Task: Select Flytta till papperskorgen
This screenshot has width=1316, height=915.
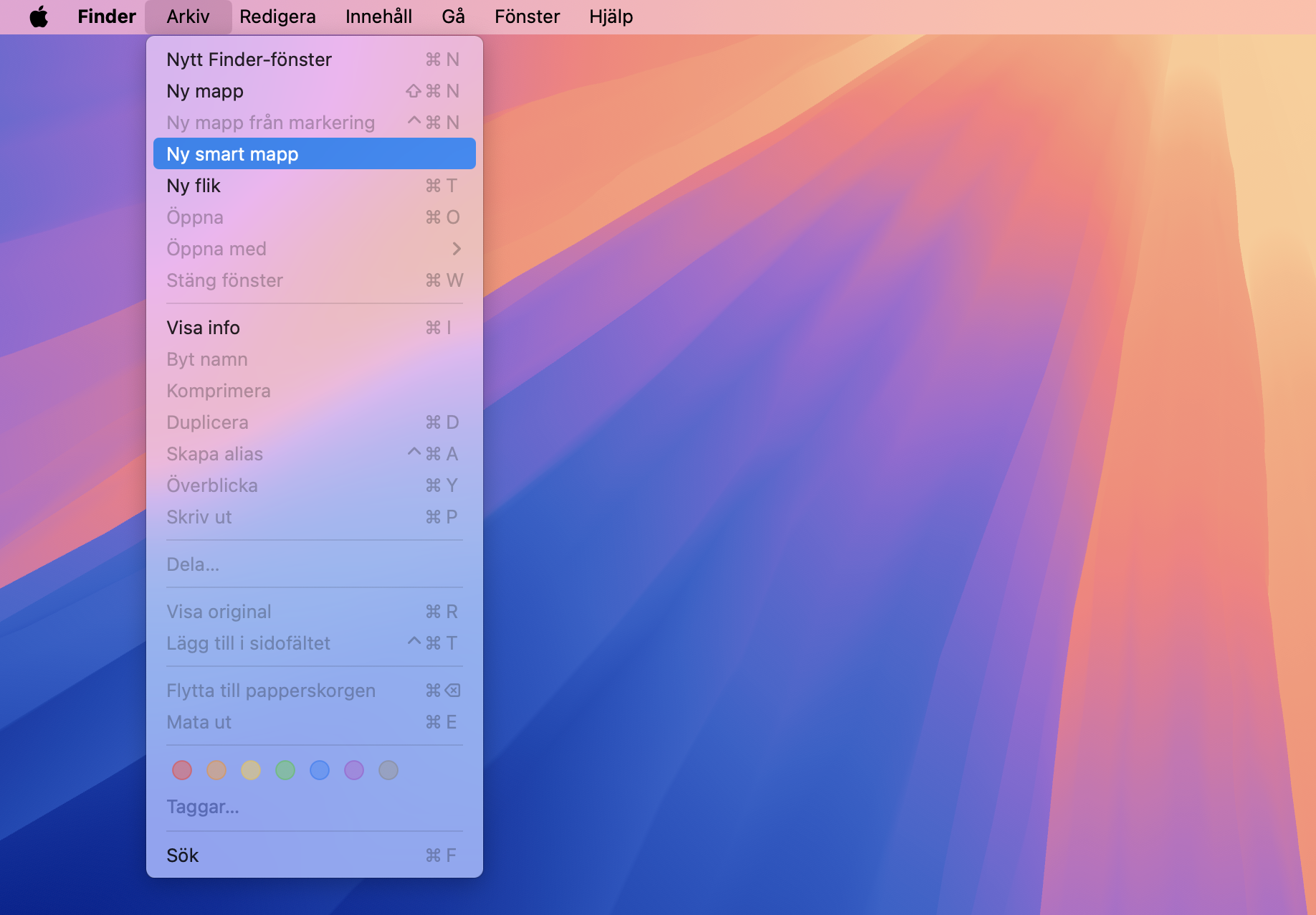Action: point(315,691)
